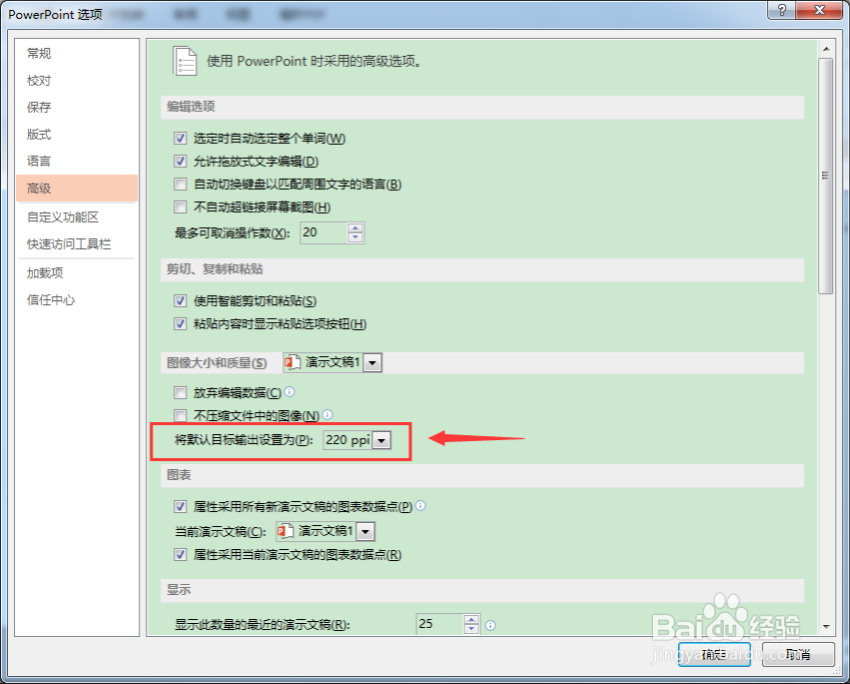Image resolution: width=850 pixels, height=684 pixels.
Task: Click the info icon next to 不压缩文件中的图像
Action: [x=326, y=415]
